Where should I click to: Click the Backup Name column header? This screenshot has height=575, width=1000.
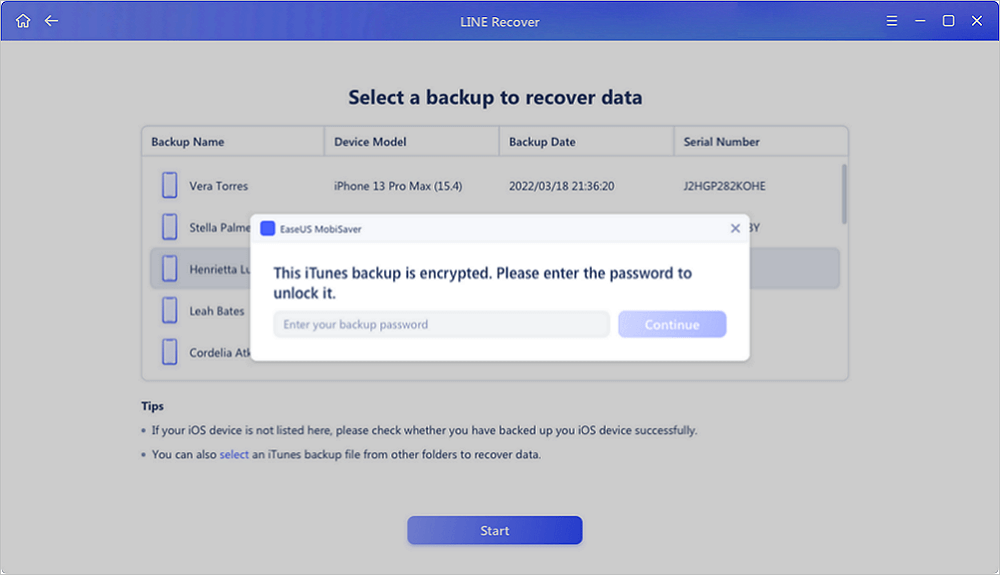188,142
